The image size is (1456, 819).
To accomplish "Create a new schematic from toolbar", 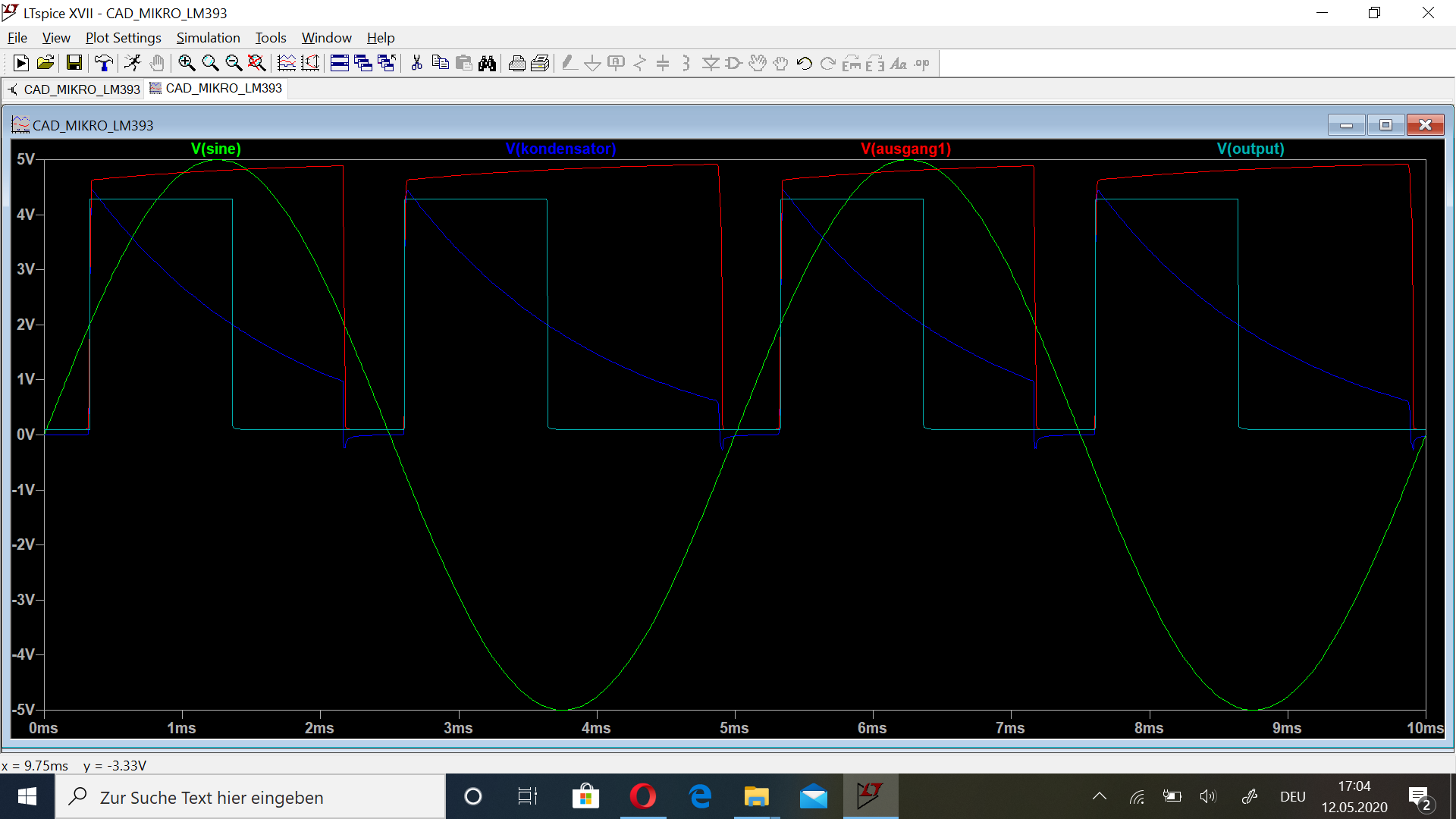I will 21,64.
